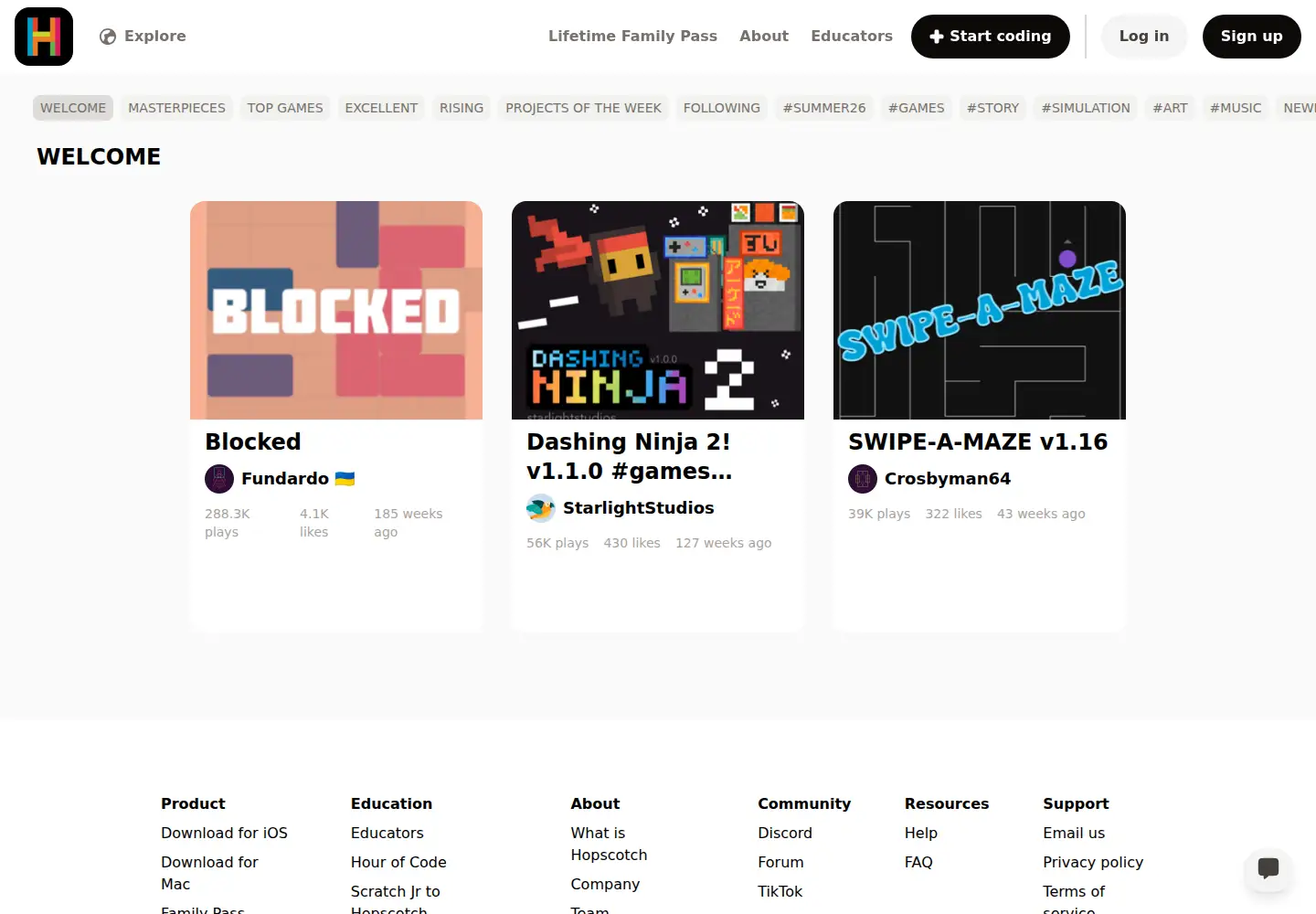Open the Hour of Code link
The width and height of the screenshot is (1316, 914).
tap(398, 862)
